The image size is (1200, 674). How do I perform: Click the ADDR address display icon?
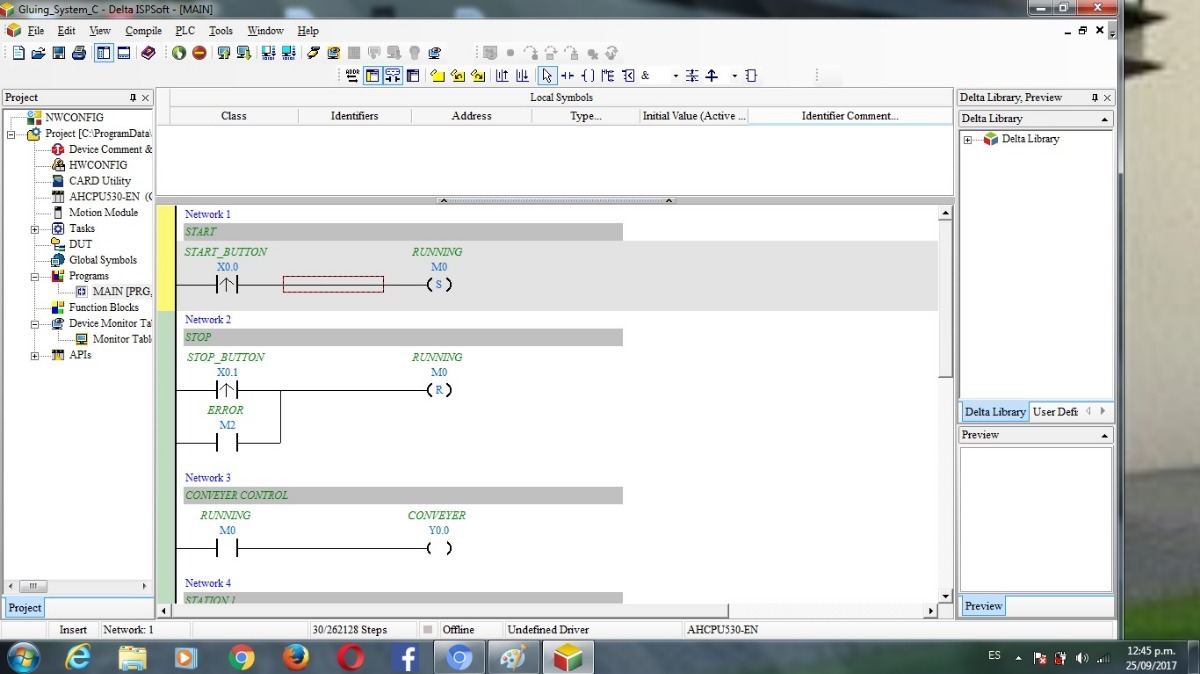point(352,75)
